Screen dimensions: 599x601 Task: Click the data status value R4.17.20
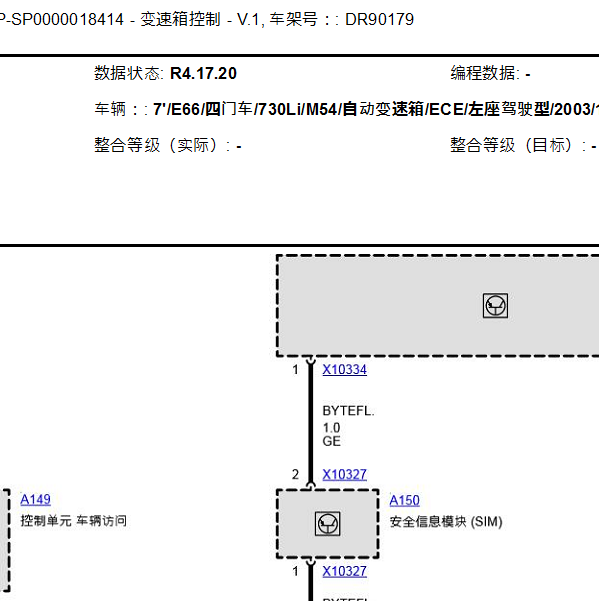click(203, 74)
